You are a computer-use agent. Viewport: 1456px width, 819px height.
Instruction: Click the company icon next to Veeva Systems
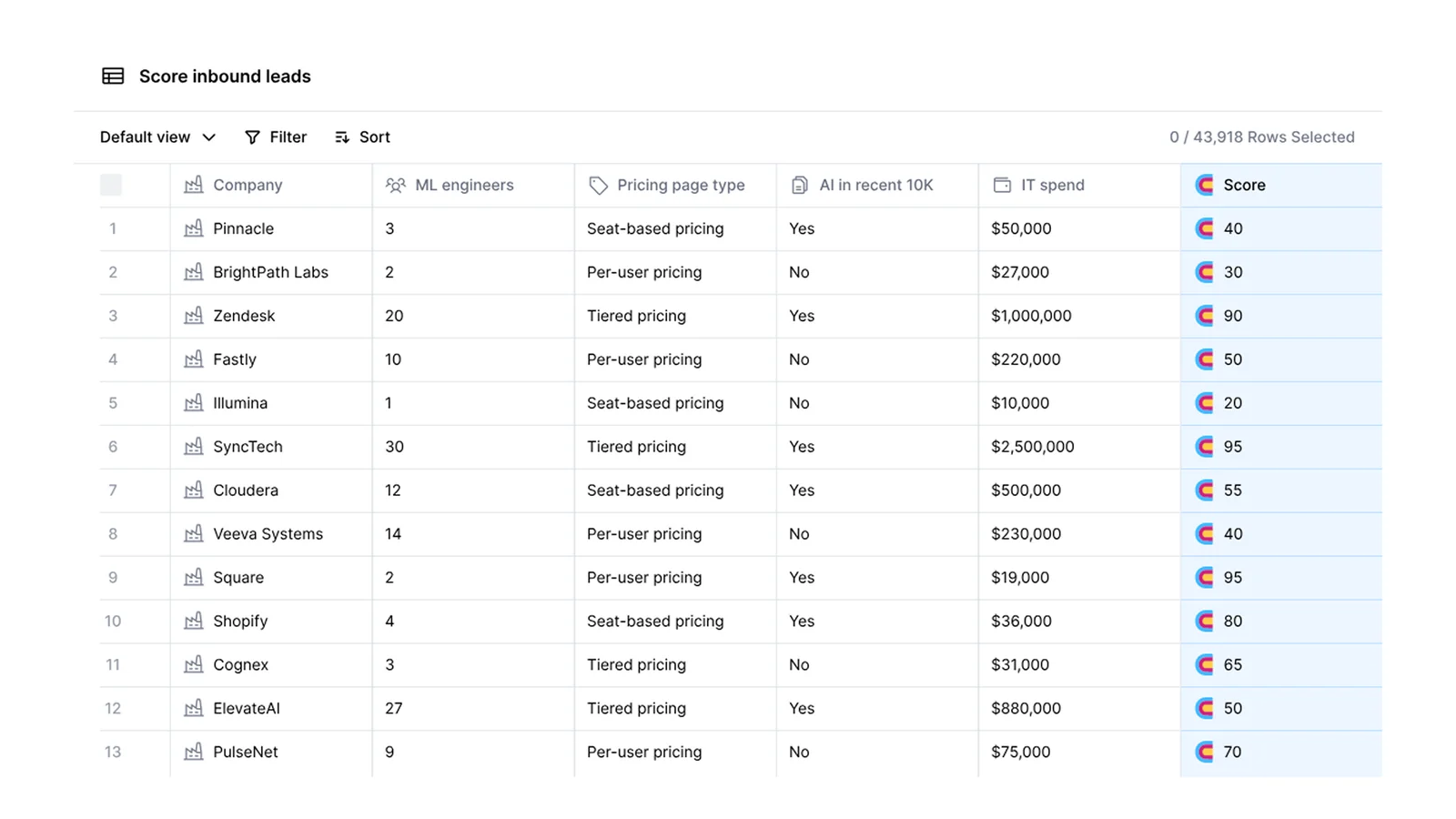194,534
